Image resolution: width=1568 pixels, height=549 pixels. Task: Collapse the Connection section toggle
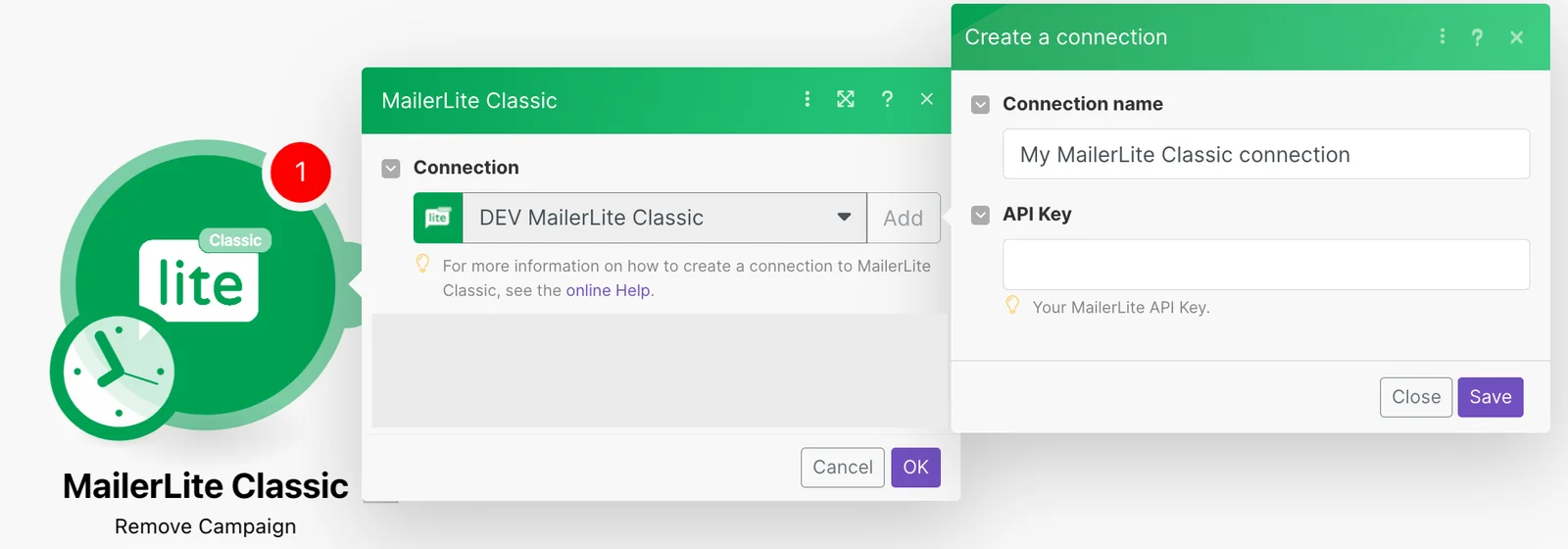coord(391,169)
